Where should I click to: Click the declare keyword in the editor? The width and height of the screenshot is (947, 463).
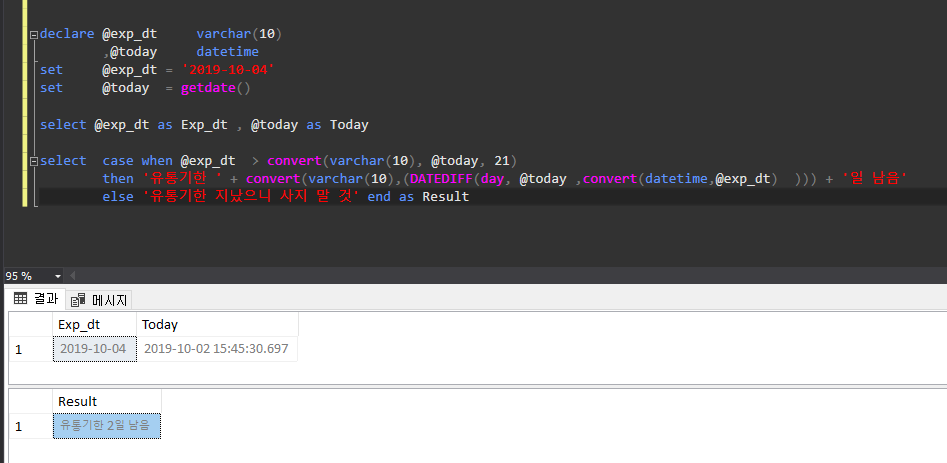coord(67,34)
